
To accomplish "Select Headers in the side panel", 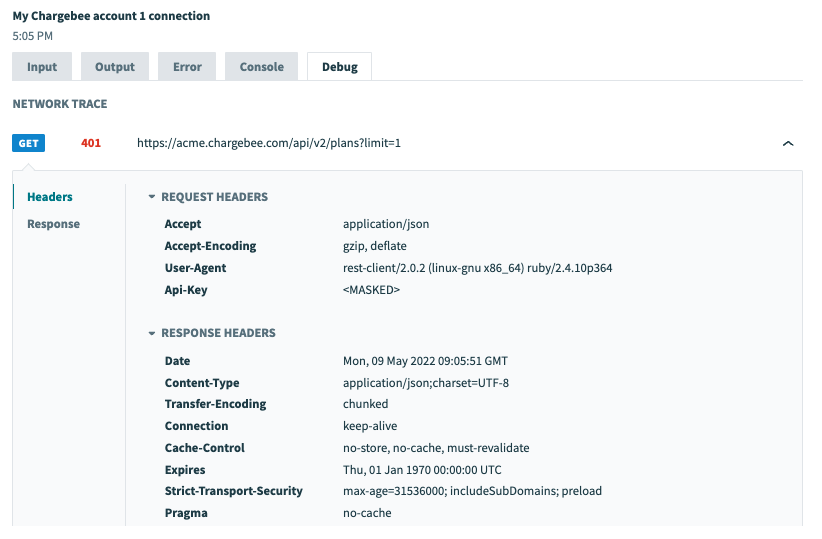I will click(50, 197).
